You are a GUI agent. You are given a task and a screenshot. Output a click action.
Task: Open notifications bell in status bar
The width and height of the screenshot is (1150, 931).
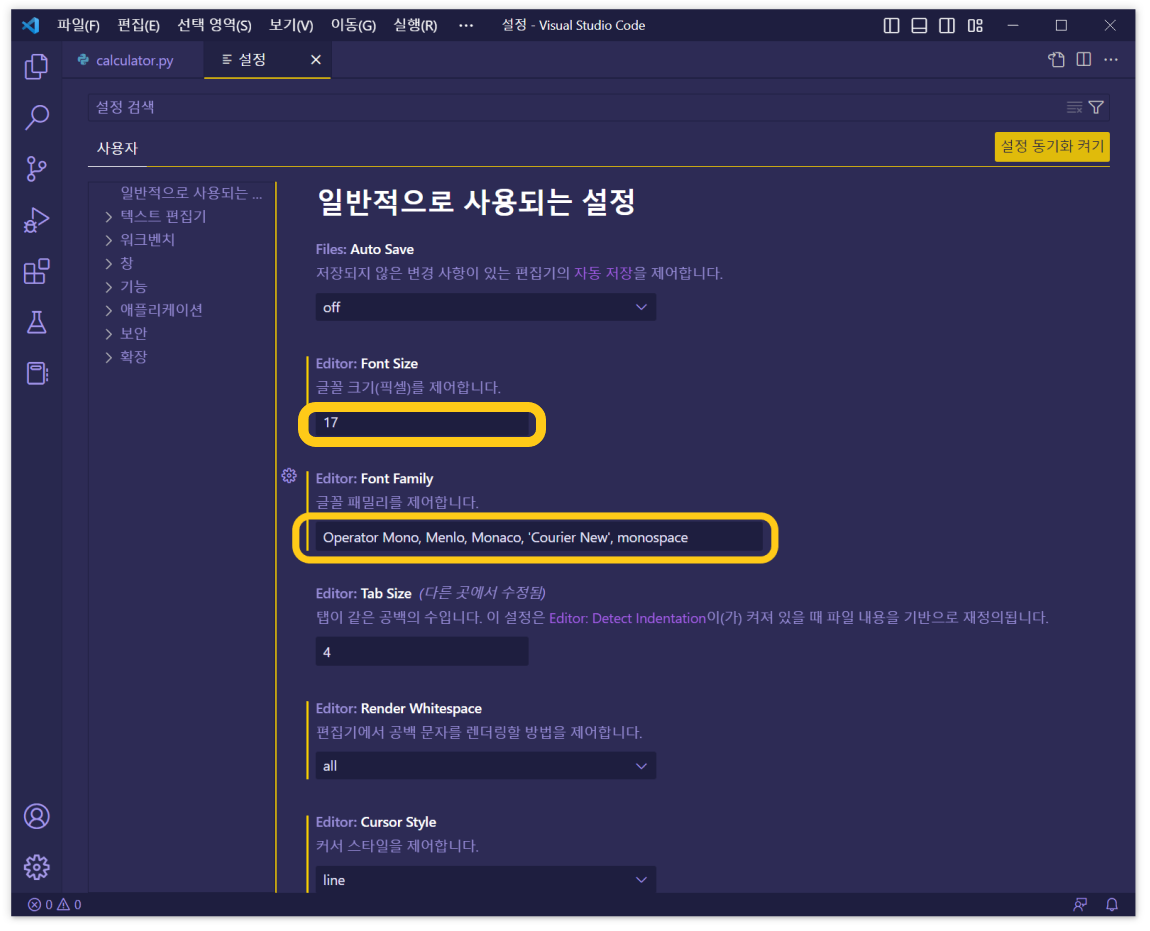(1112, 905)
